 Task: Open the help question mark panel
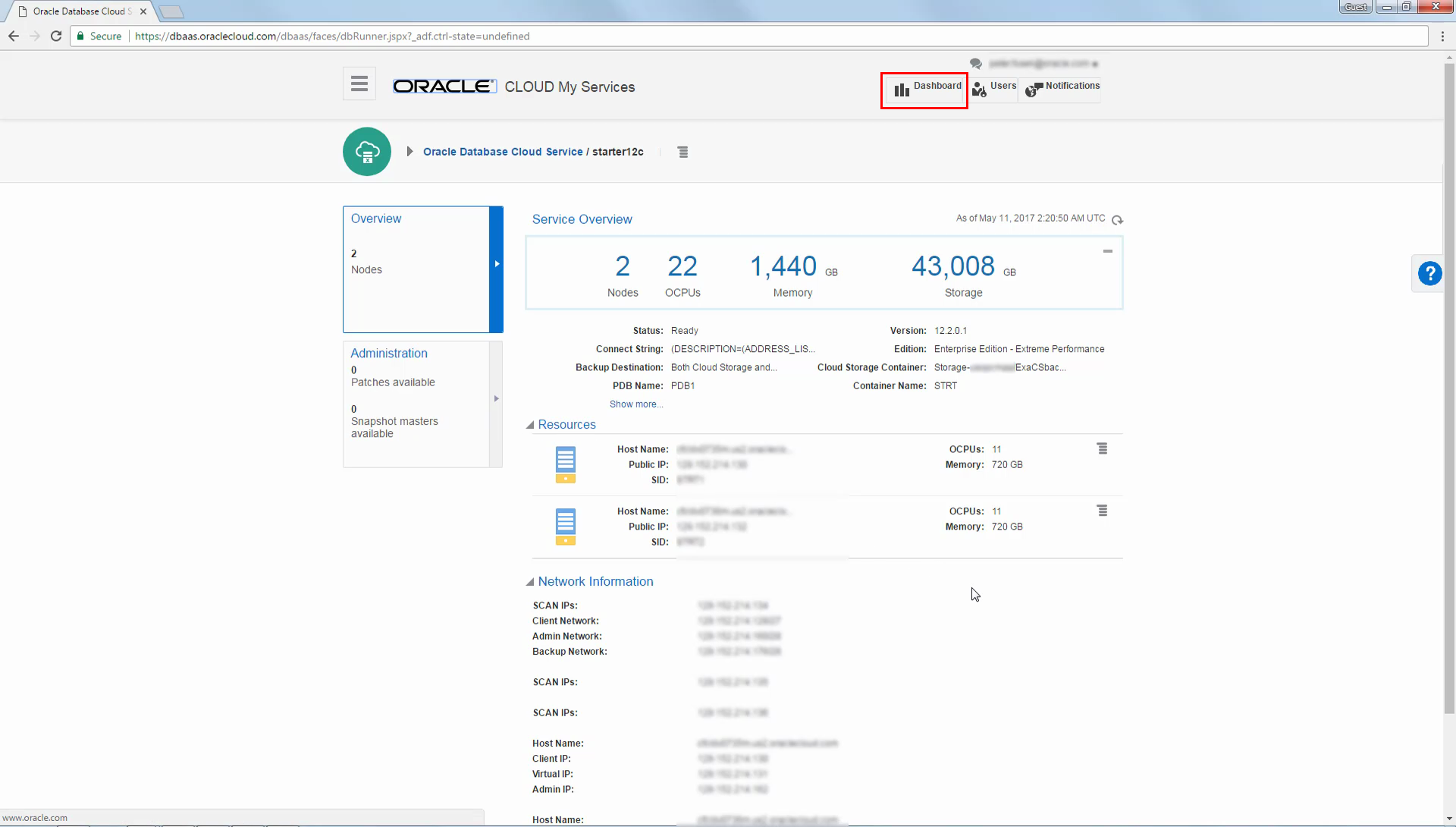[x=1430, y=273]
